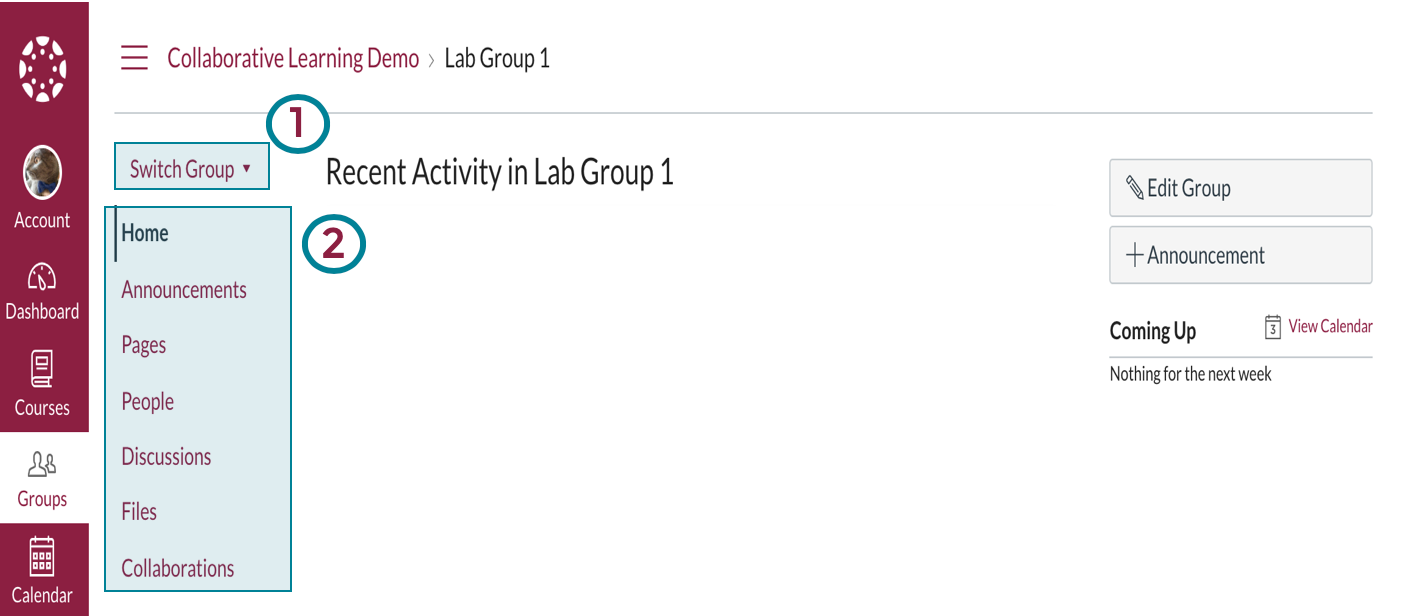Go to the group Home page
The width and height of the screenshot is (1412, 616).
[145, 233]
